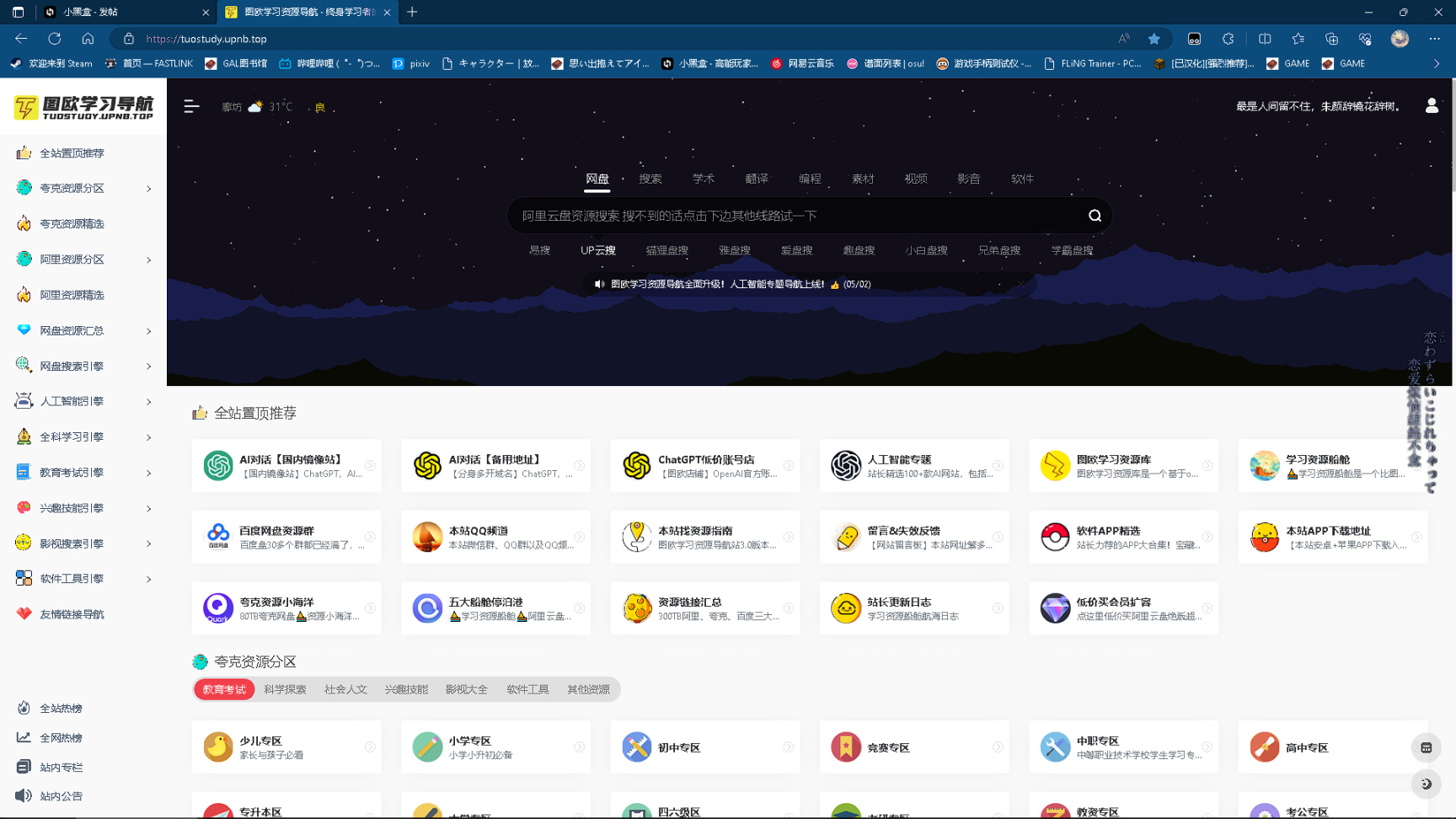Click the floating calendar button near 高中专区
Screen dimensions: 1456x819
click(x=1426, y=747)
